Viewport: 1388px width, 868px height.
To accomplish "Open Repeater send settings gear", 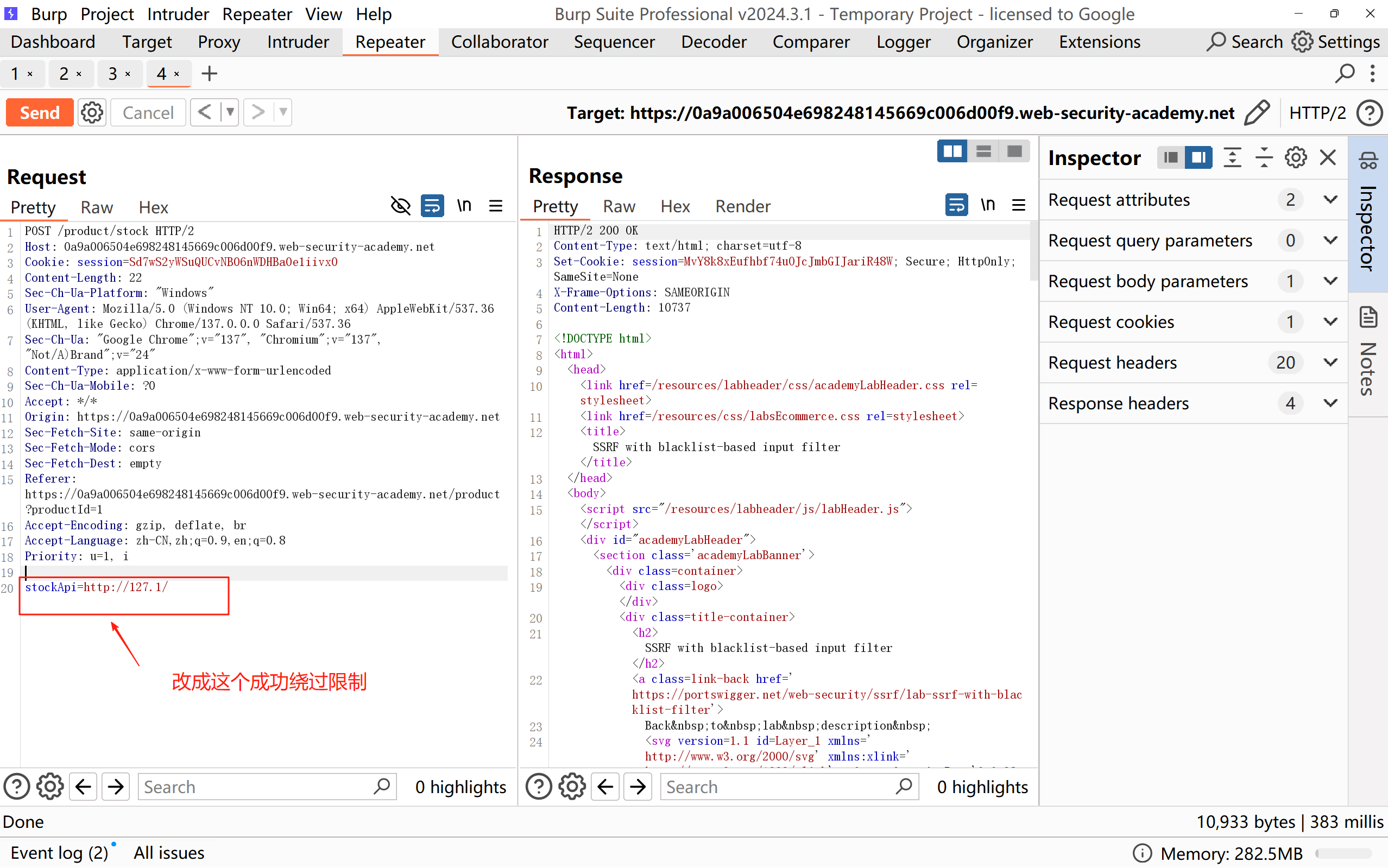I will tap(92, 112).
